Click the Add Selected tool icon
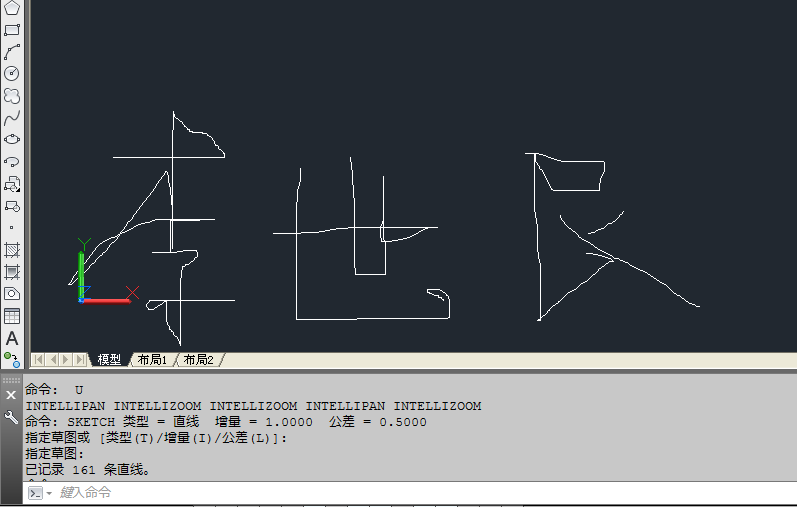The height and width of the screenshot is (507, 797). [x=12, y=360]
